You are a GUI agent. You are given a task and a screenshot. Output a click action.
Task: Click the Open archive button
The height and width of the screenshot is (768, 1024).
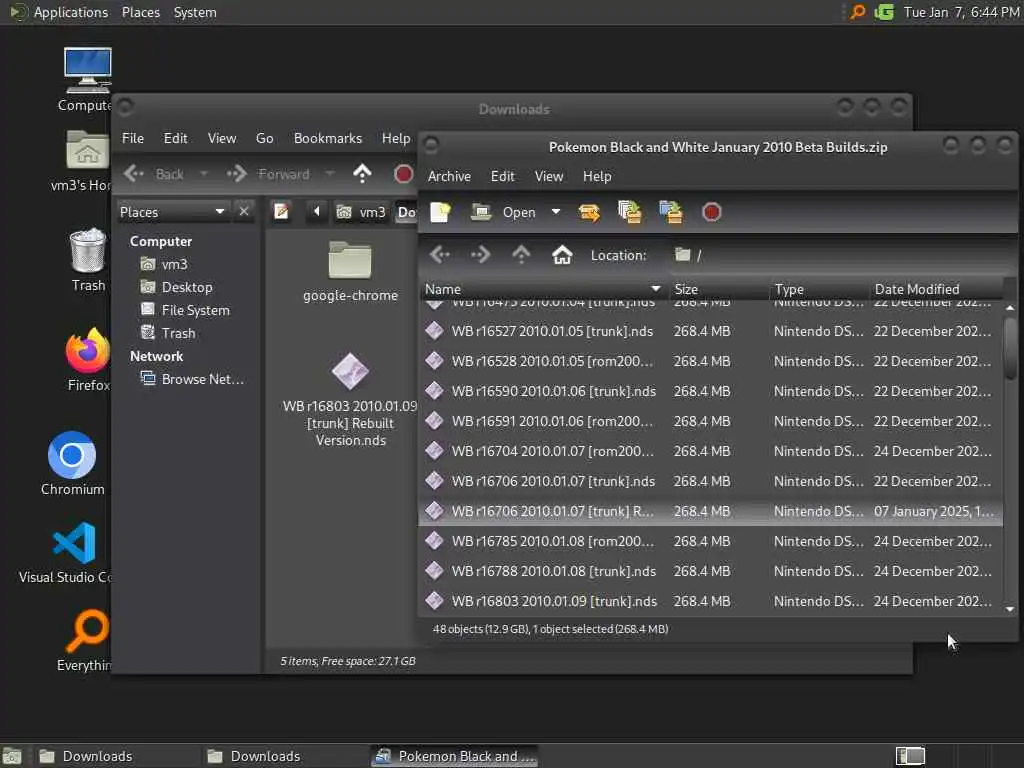504,212
